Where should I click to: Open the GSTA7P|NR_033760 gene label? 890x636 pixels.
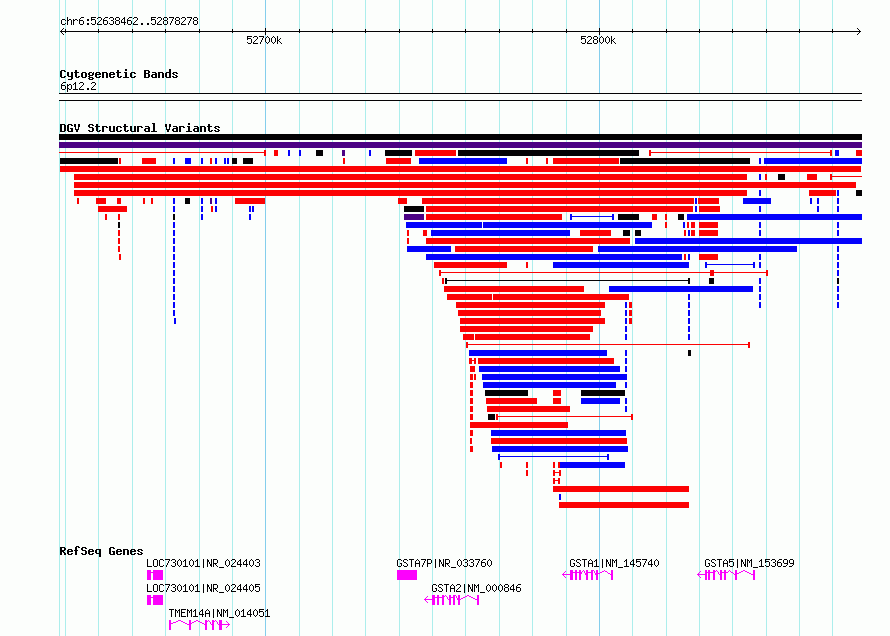444,563
